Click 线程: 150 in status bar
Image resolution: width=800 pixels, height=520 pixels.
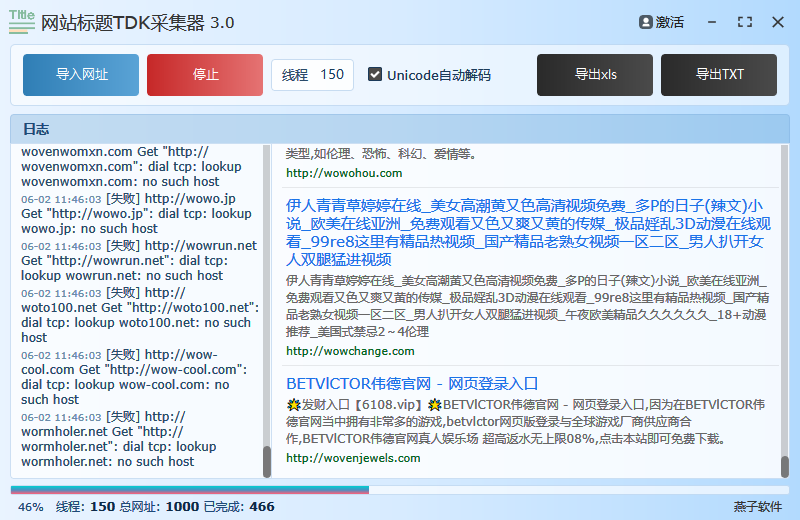85,507
